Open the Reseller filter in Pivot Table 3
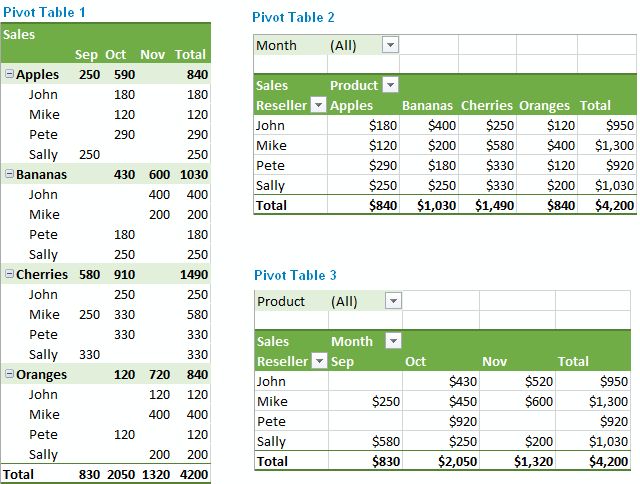Viewport: 640px width, 484px height. click(x=319, y=361)
